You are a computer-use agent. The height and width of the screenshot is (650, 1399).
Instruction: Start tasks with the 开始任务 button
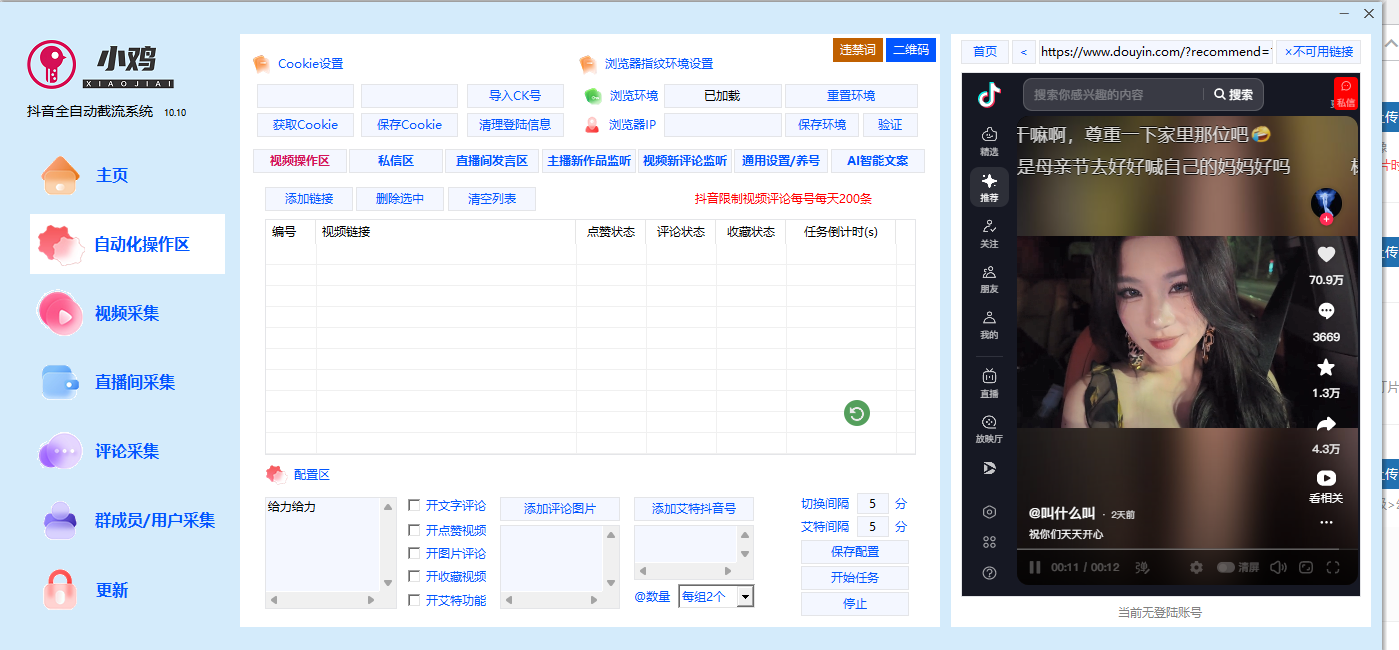point(854,577)
